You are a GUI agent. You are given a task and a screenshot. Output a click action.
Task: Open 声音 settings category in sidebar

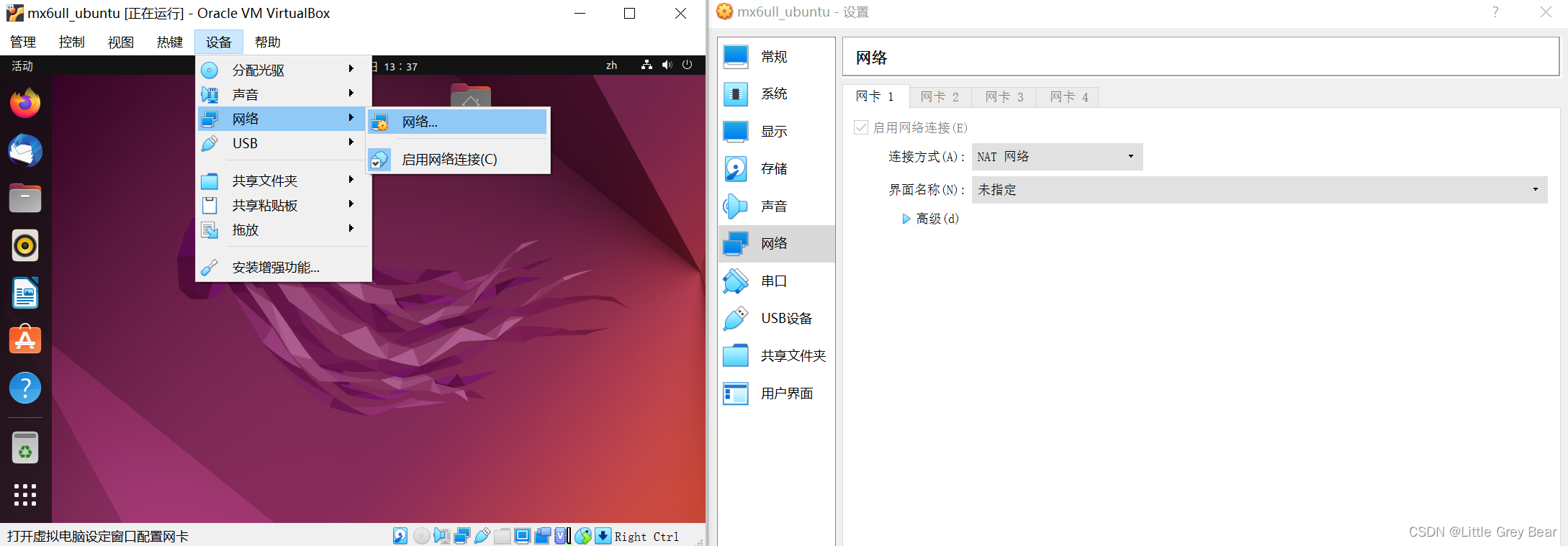[x=776, y=206]
